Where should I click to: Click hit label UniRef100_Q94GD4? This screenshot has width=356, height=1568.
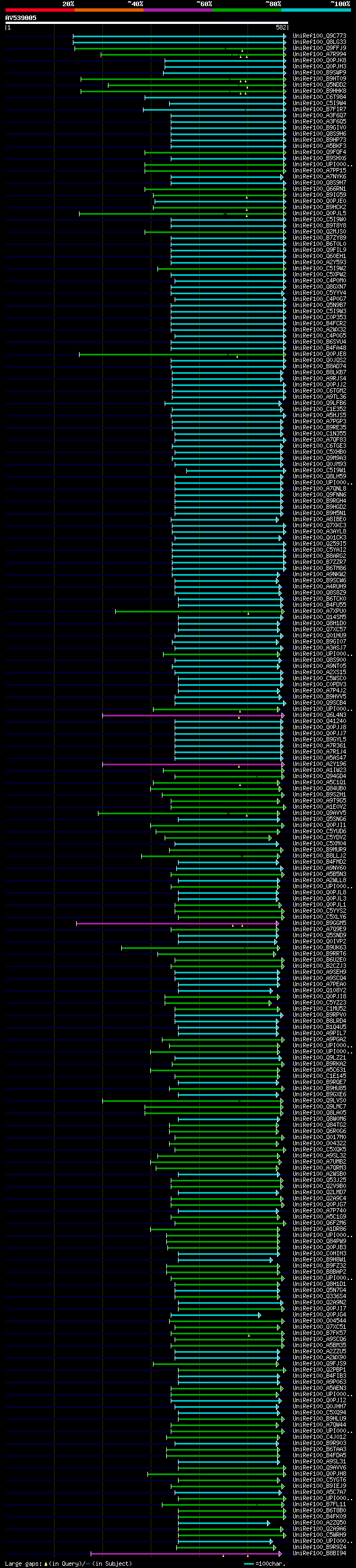(319, 776)
